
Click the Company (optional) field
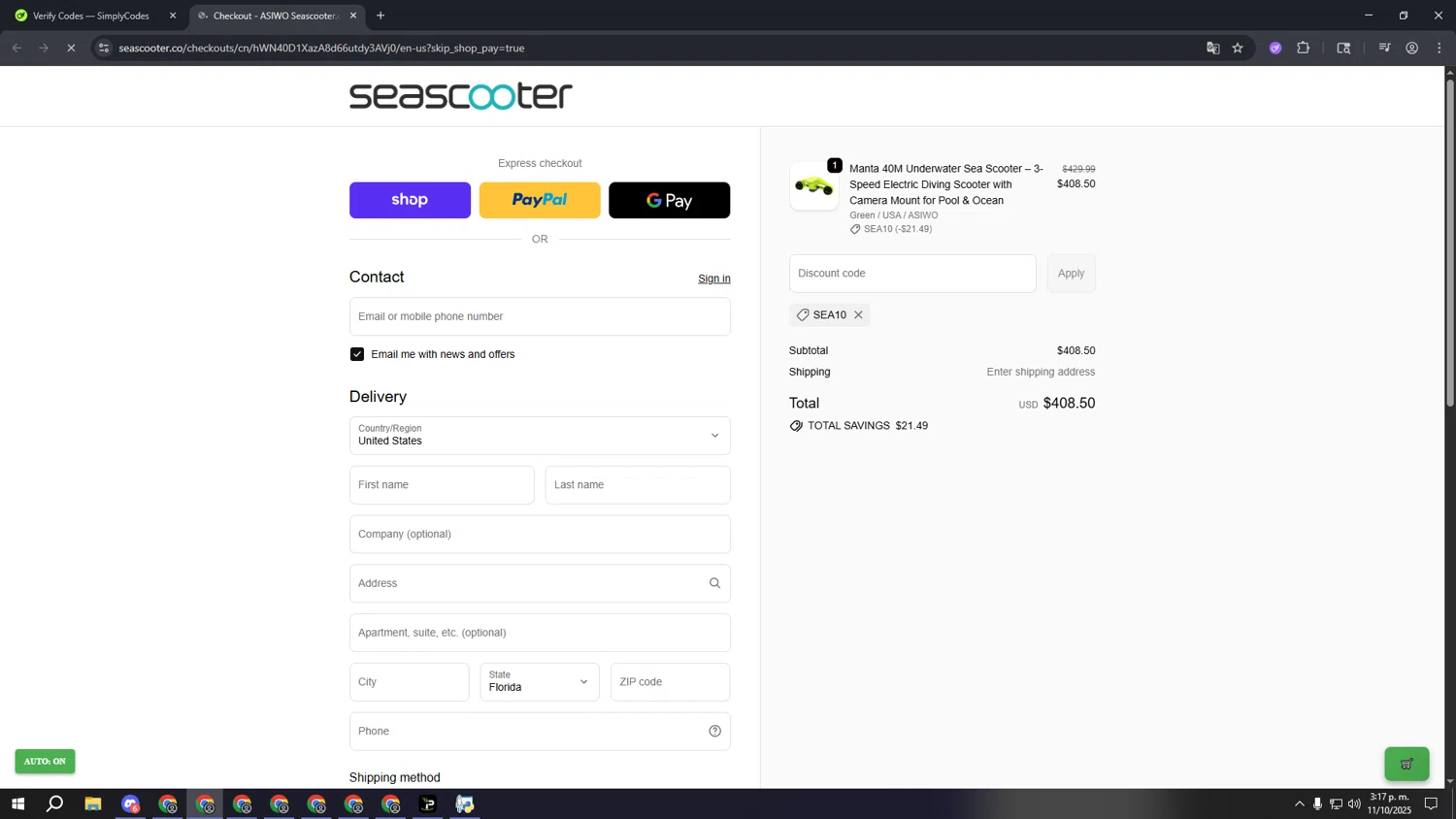tap(540, 534)
